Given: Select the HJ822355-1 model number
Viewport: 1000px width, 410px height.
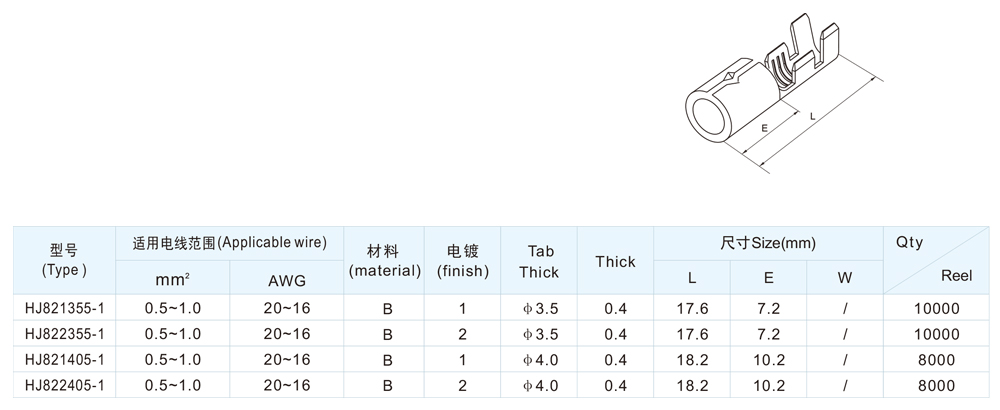Looking at the screenshot, I should pyautogui.click(x=63, y=333).
